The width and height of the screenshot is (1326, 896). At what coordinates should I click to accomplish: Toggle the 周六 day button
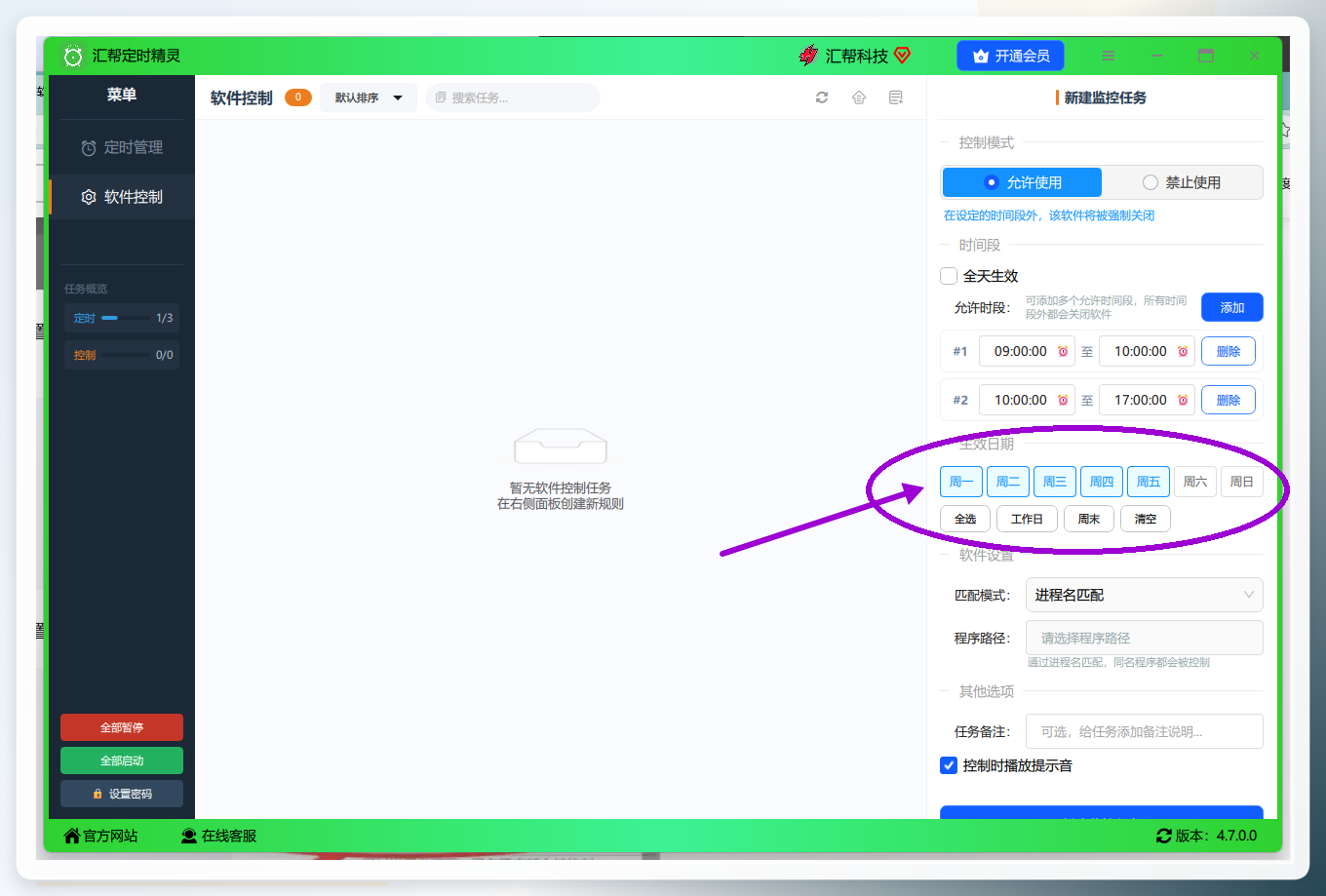tap(1195, 482)
